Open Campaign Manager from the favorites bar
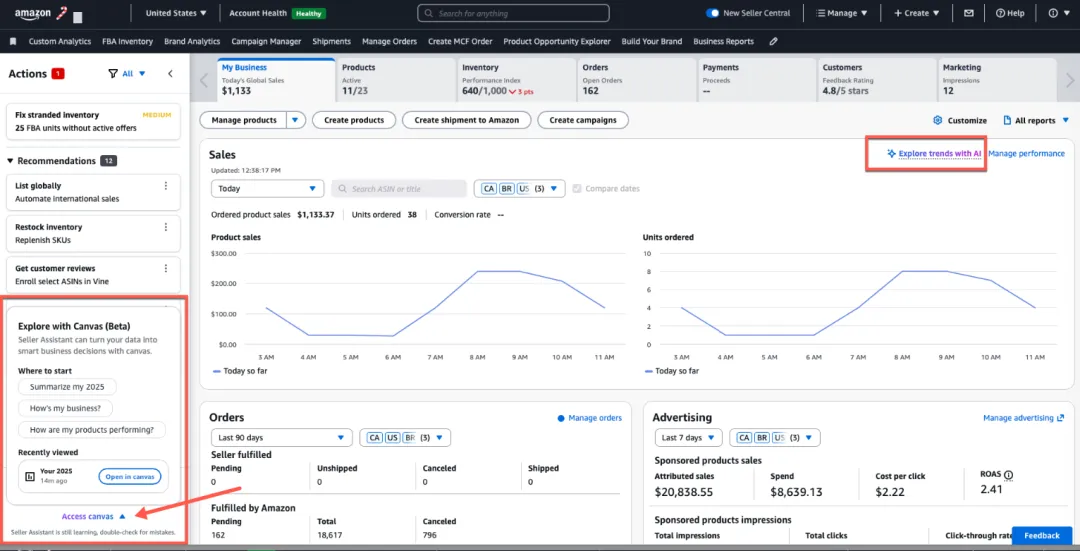 click(x=266, y=42)
